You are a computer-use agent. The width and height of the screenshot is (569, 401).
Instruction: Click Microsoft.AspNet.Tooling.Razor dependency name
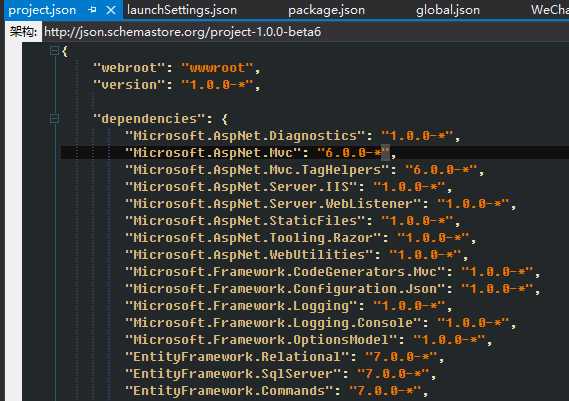tap(253, 238)
